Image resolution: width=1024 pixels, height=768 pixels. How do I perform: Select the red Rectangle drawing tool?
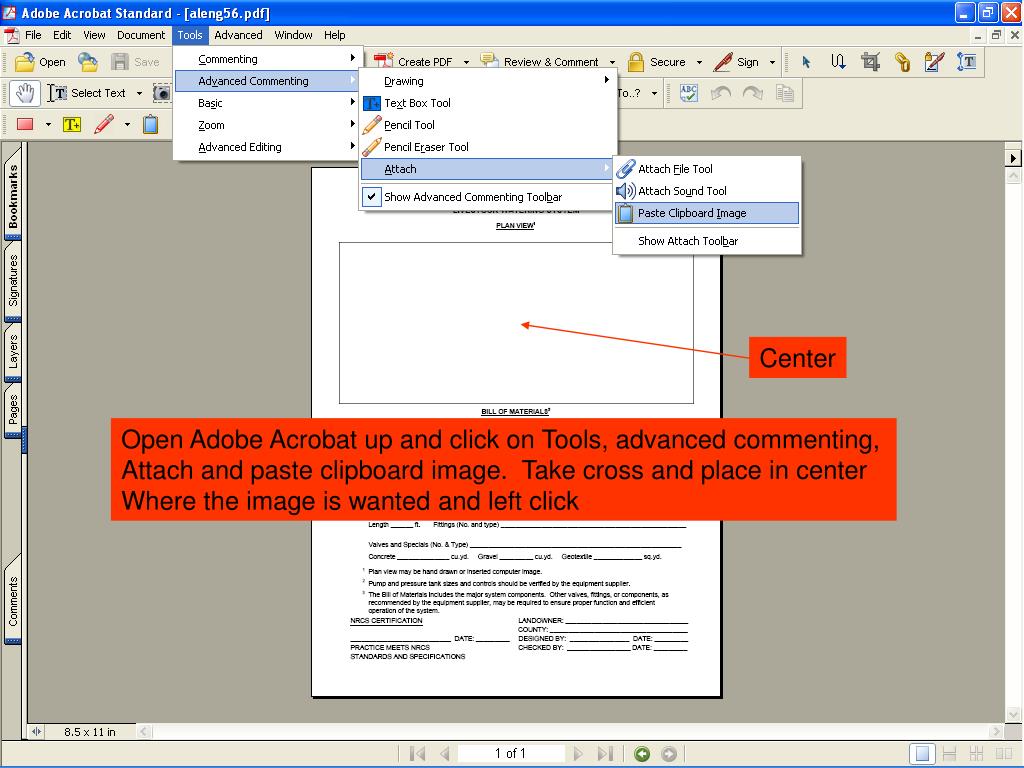click(x=25, y=124)
